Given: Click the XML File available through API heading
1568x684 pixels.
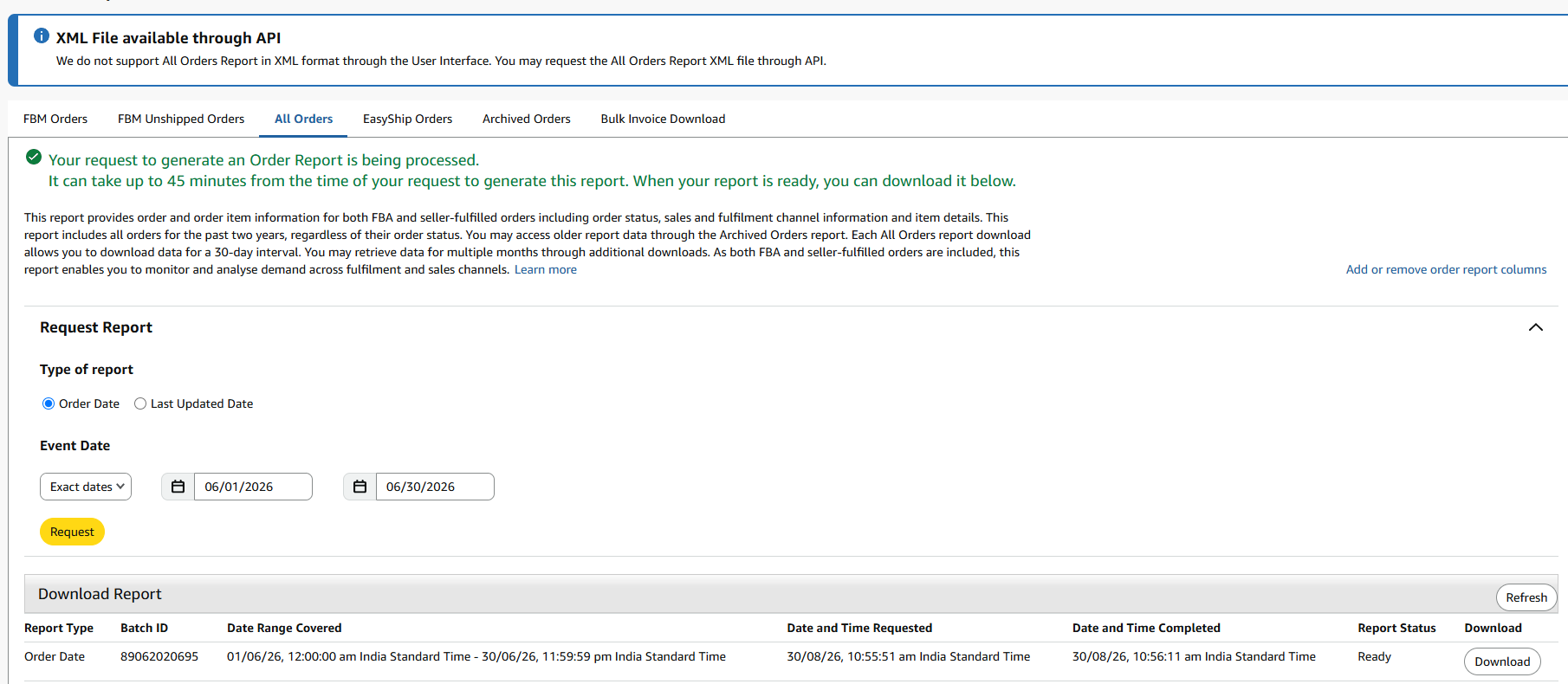Looking at the screenshot, I should pyautogui.click(x=168, y=38).
